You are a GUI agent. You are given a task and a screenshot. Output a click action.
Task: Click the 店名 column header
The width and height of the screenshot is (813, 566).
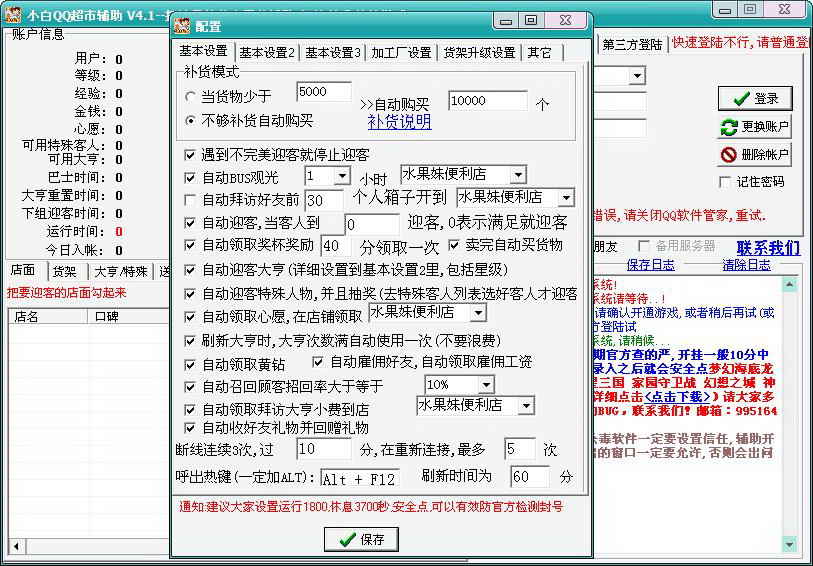click(x=49, y=316)
